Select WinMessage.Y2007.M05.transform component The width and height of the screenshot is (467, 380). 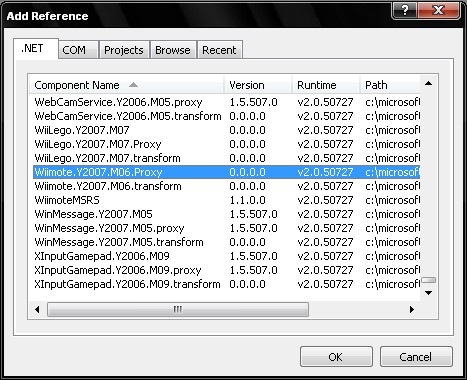(x=226, y=242)
